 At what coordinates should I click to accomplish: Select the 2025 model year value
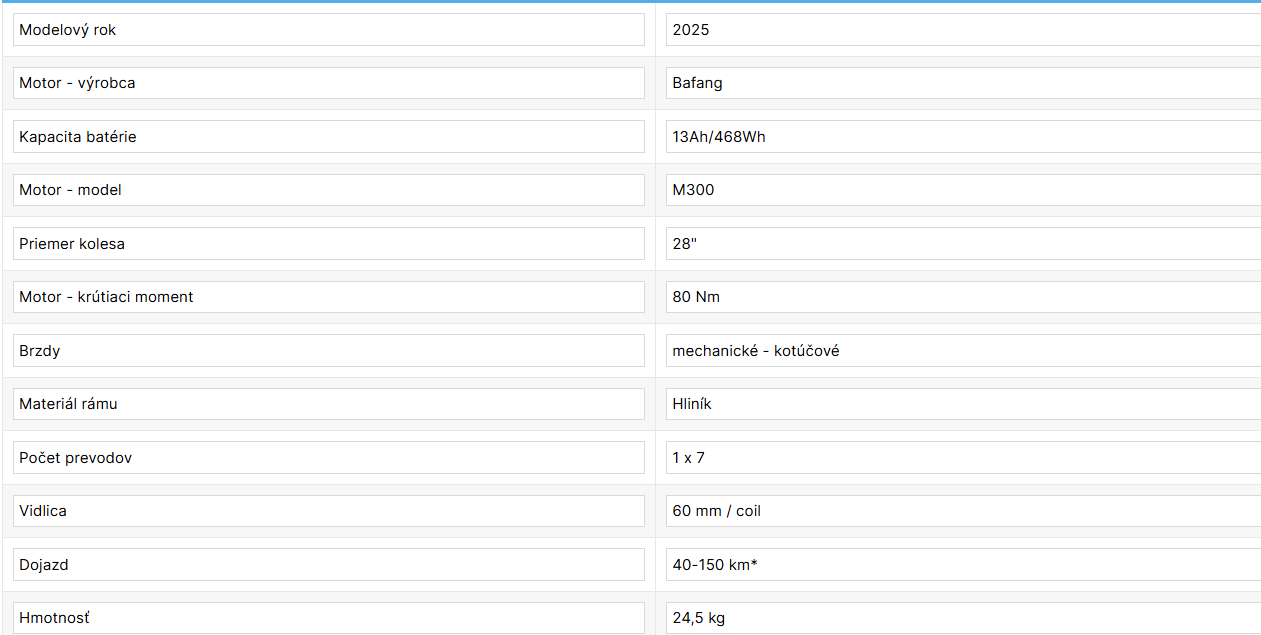point(962,30)
